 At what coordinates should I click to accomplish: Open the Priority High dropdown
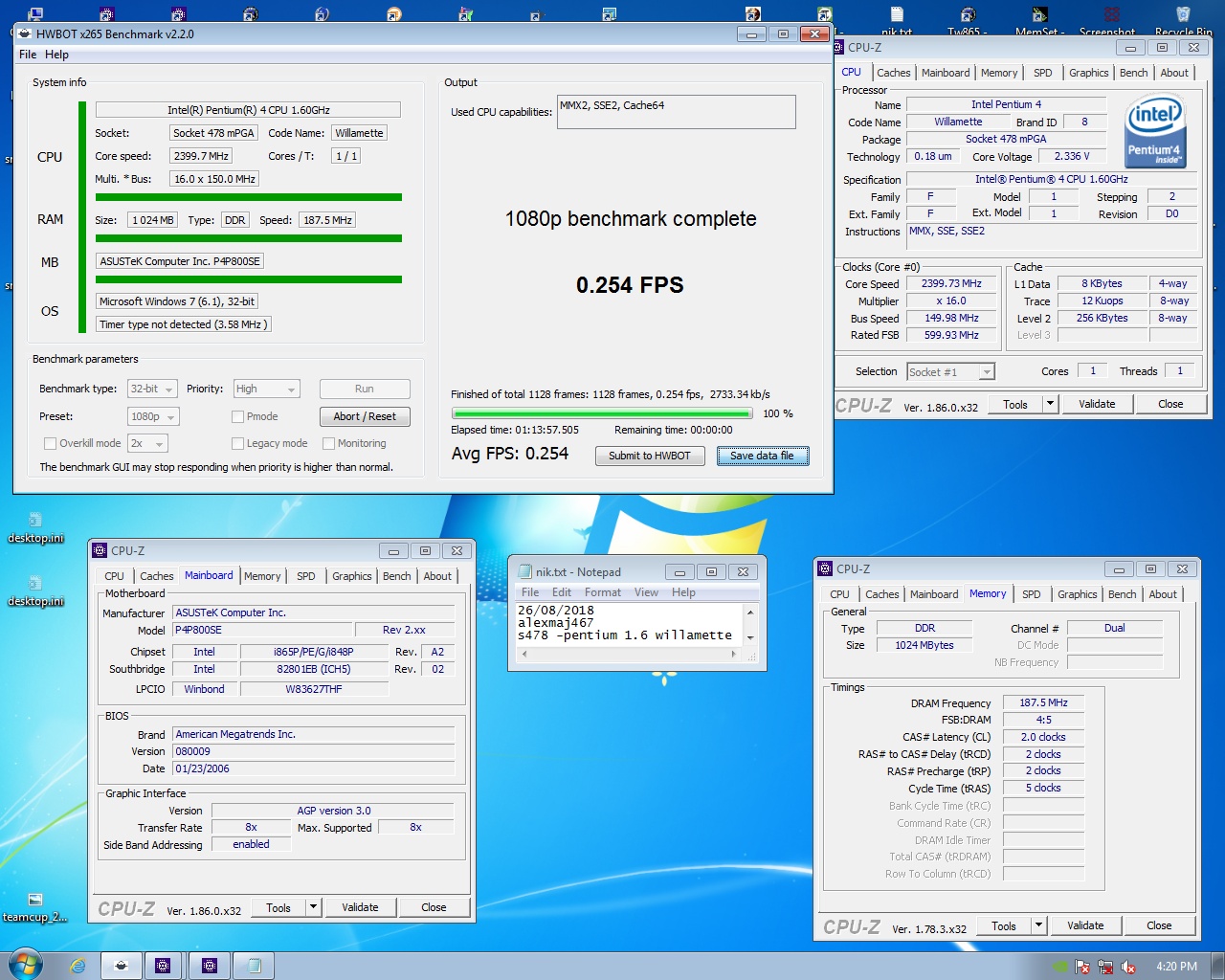(x=266, y=389)
